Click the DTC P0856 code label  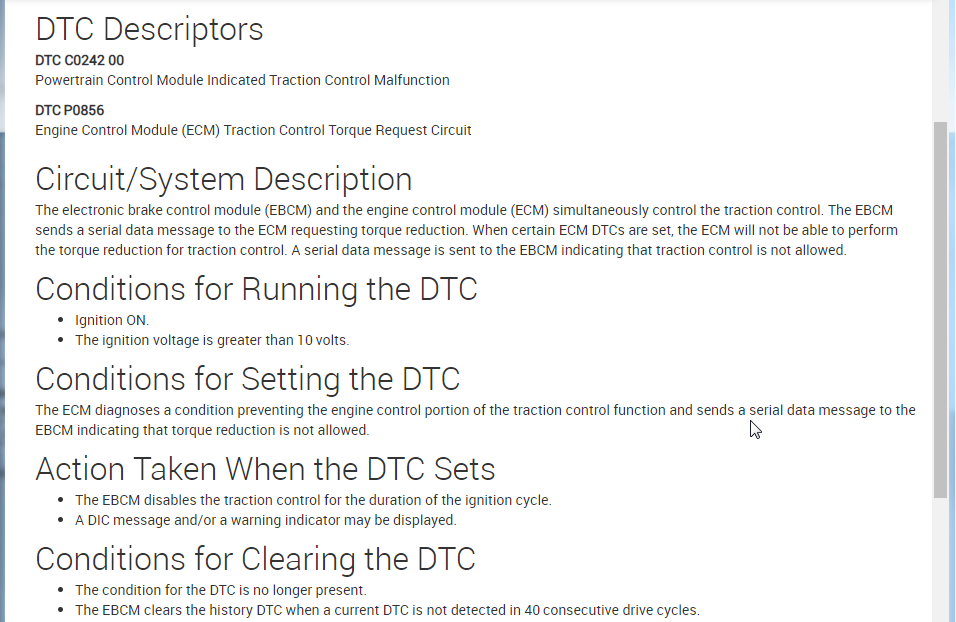pyautogui.click(x=70, y=110)
